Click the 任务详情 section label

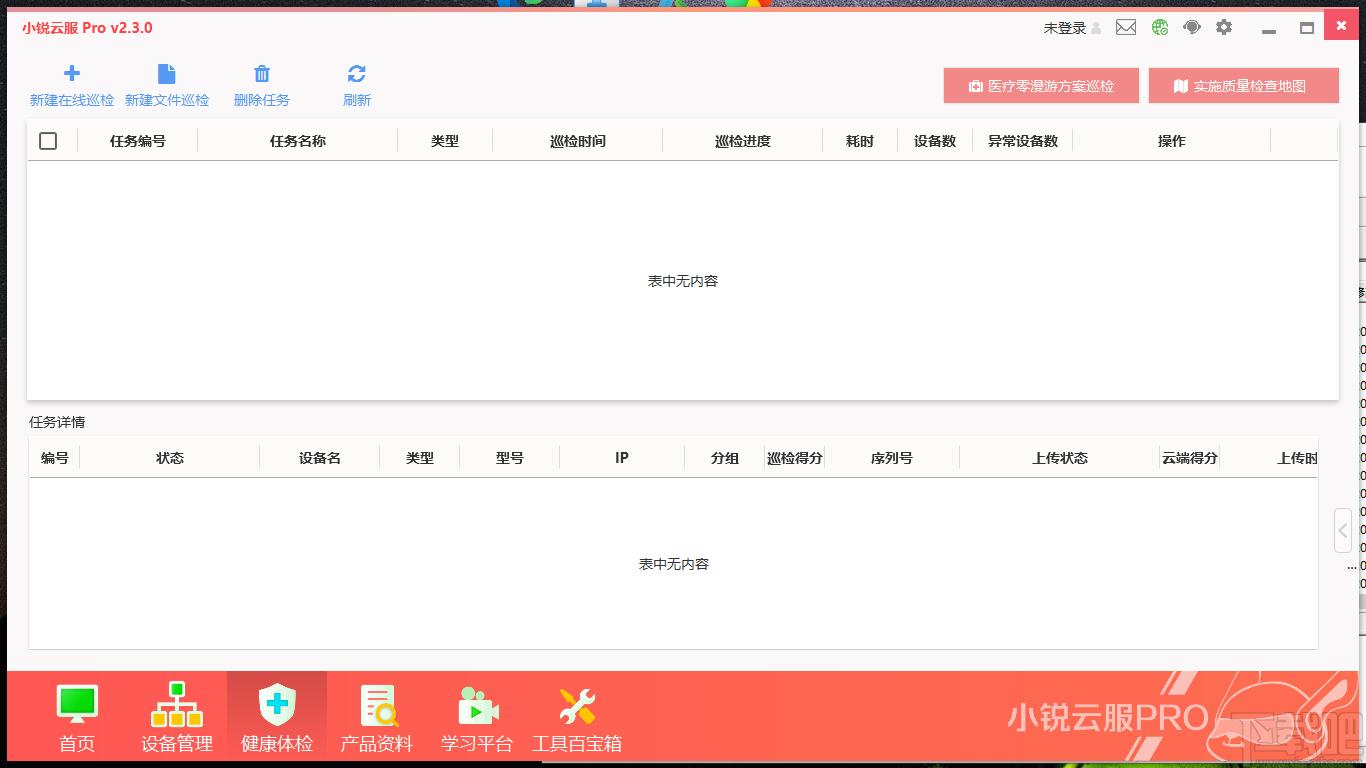tap(57, 422)
